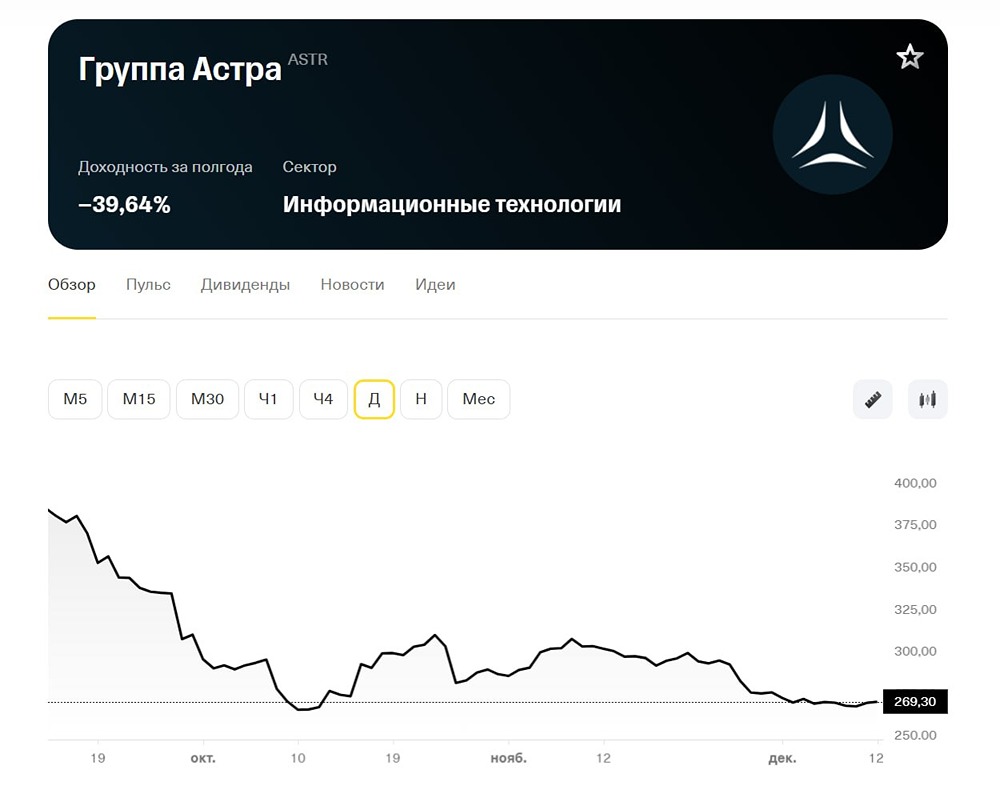Image resolution: width=1000 pixels, height=786 pixels.
Task: Select the M5 timeframe button
Action: 75,399
